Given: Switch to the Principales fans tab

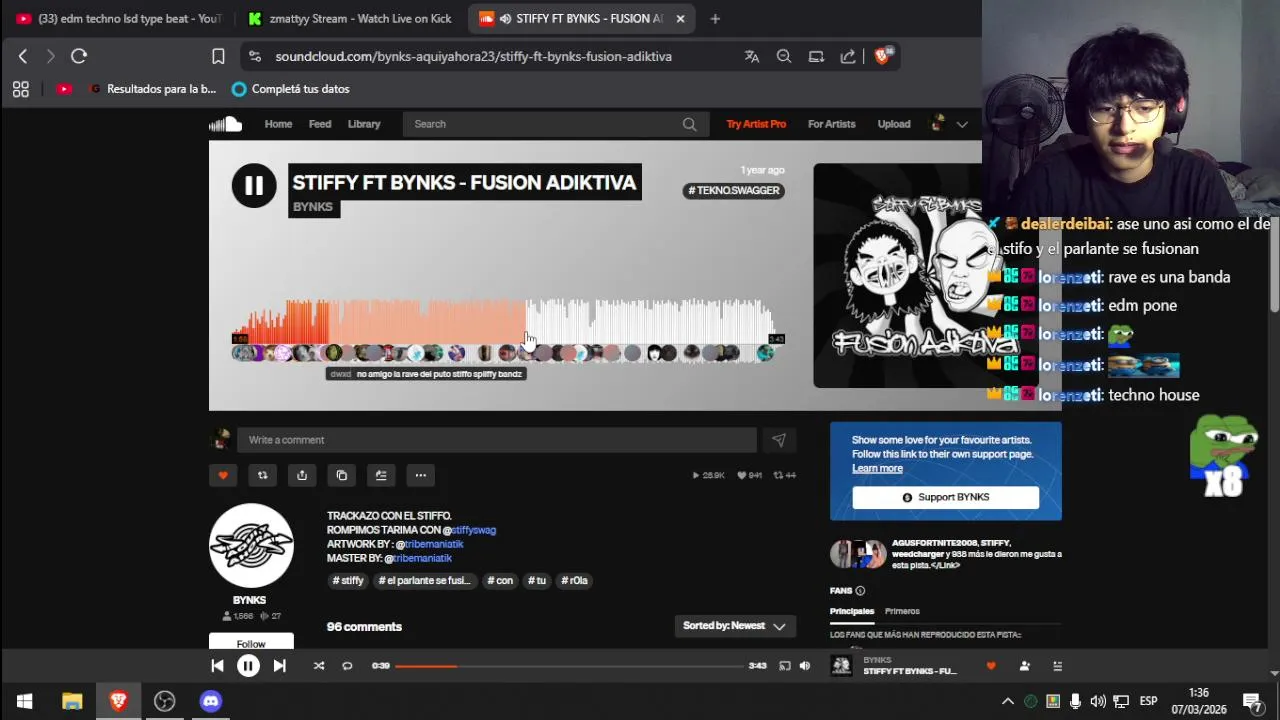Looking at the screenshot, I should (x=852, y=611).
